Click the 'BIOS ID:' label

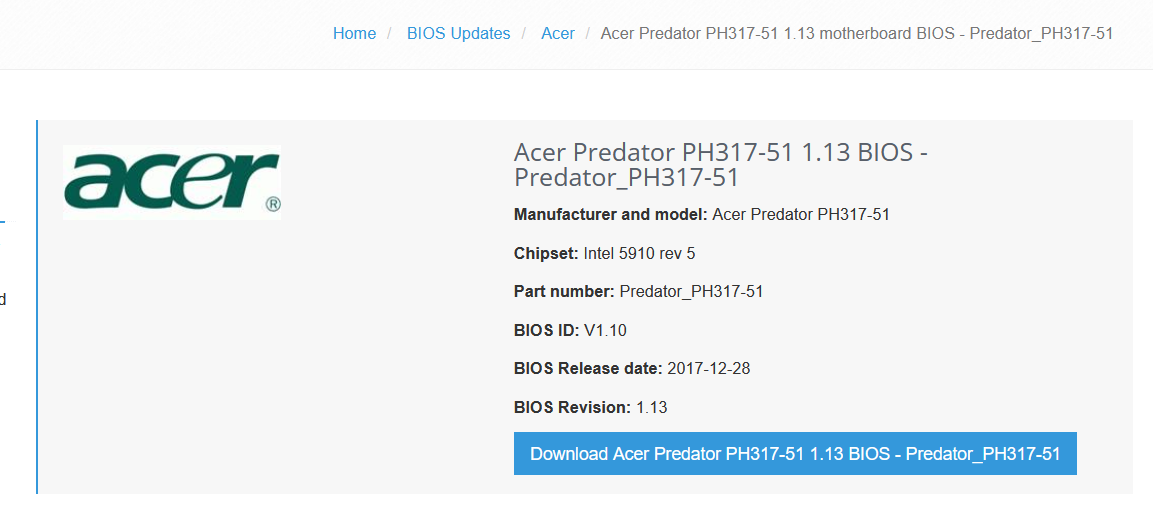click(x=546, y=330)
